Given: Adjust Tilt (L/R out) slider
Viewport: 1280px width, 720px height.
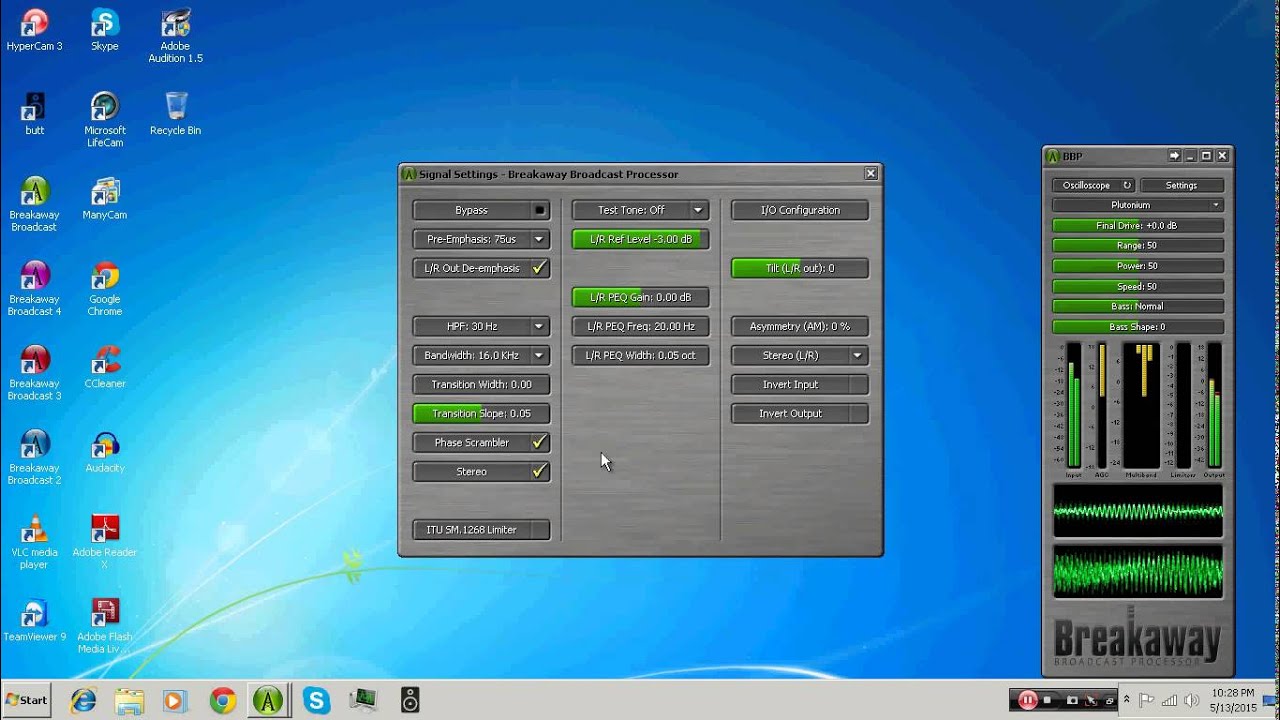Looking at the screenshot, I should click(799, 268).
